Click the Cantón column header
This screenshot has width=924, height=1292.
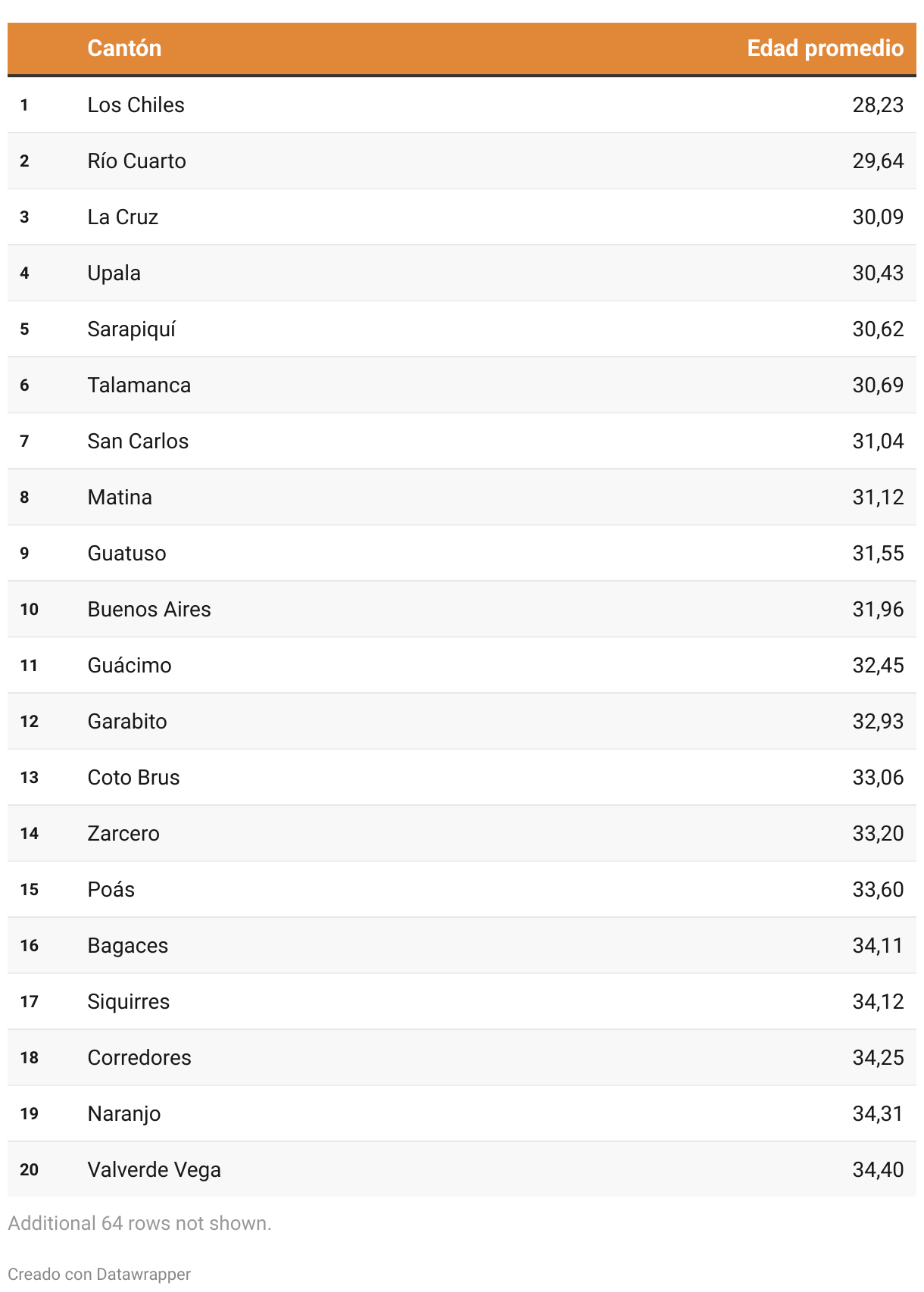tap(124, 48)
